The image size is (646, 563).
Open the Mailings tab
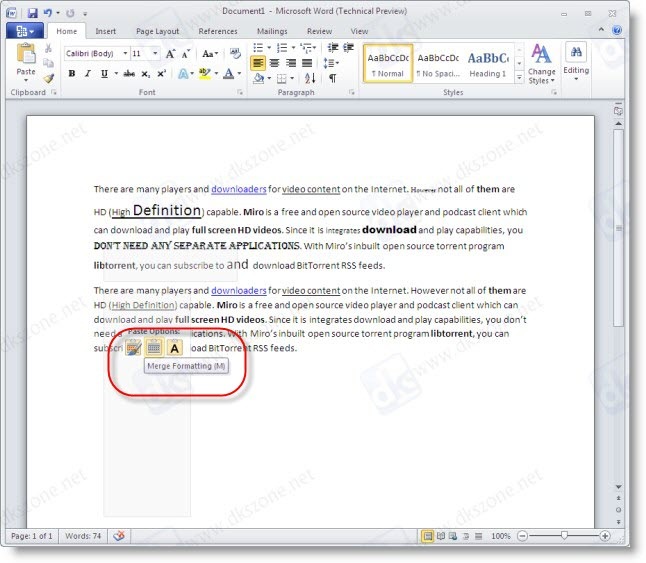coord(272,31)
